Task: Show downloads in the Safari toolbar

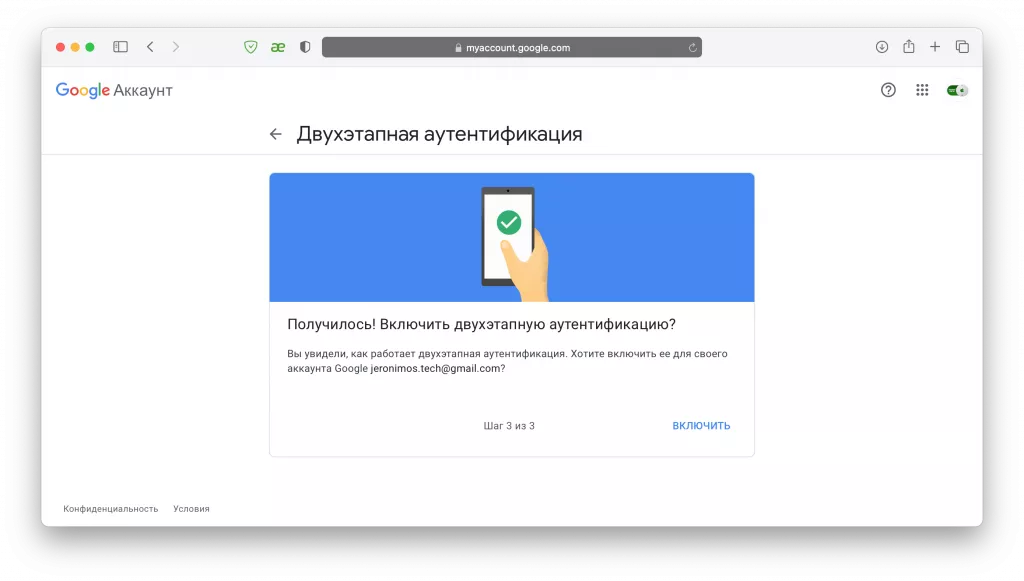Action: click(x=882, y=47)
